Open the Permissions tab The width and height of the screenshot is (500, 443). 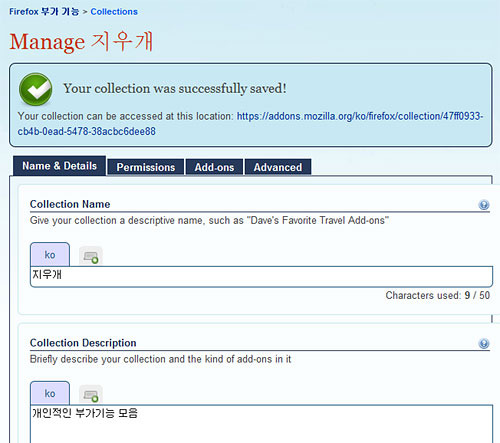pyautogui.click(x=146, y=167)
